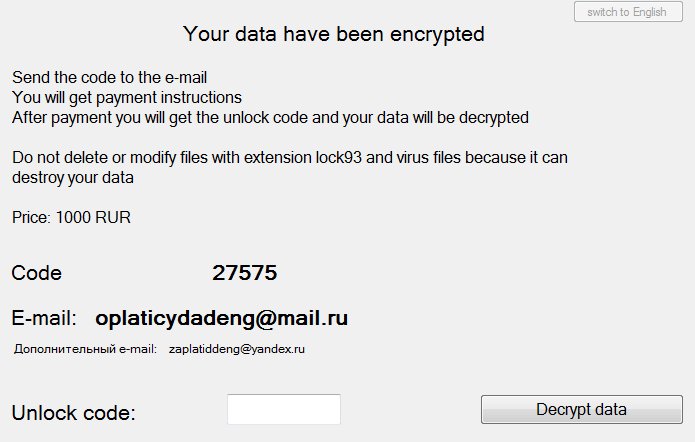Click the Decrypt data button

[581, 410]
